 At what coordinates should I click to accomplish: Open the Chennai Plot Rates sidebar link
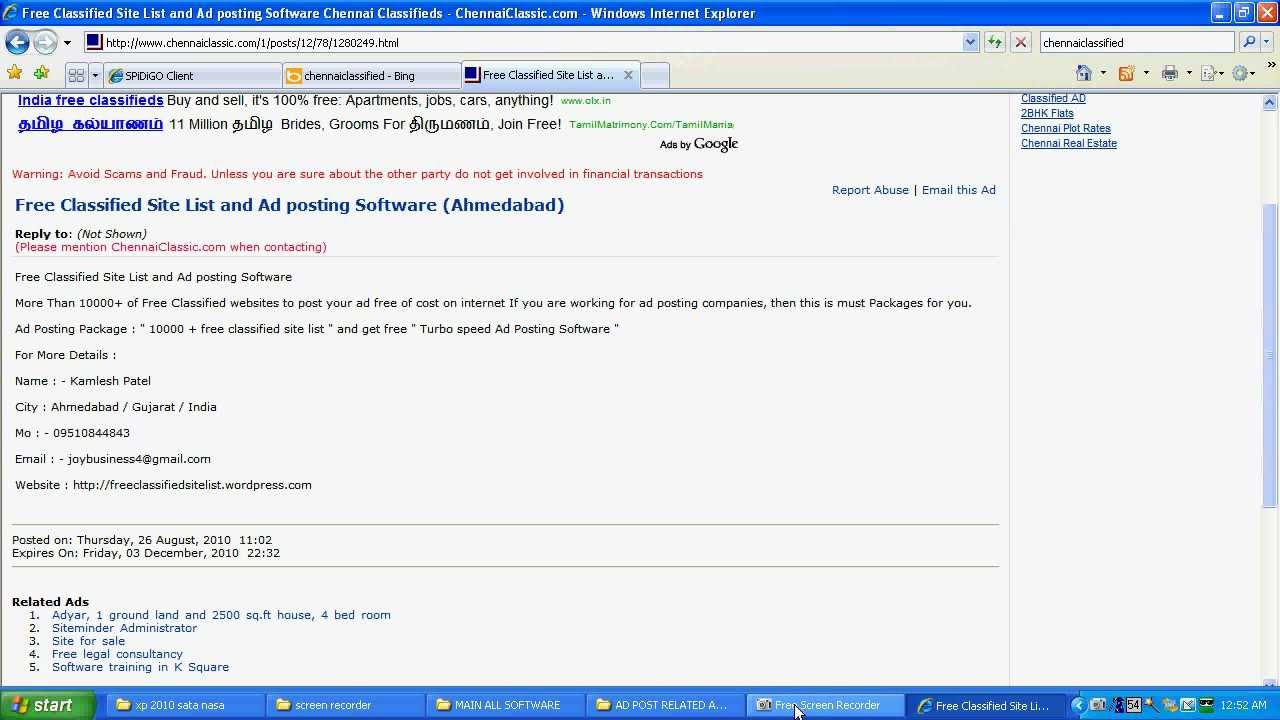click(1065, 128)
